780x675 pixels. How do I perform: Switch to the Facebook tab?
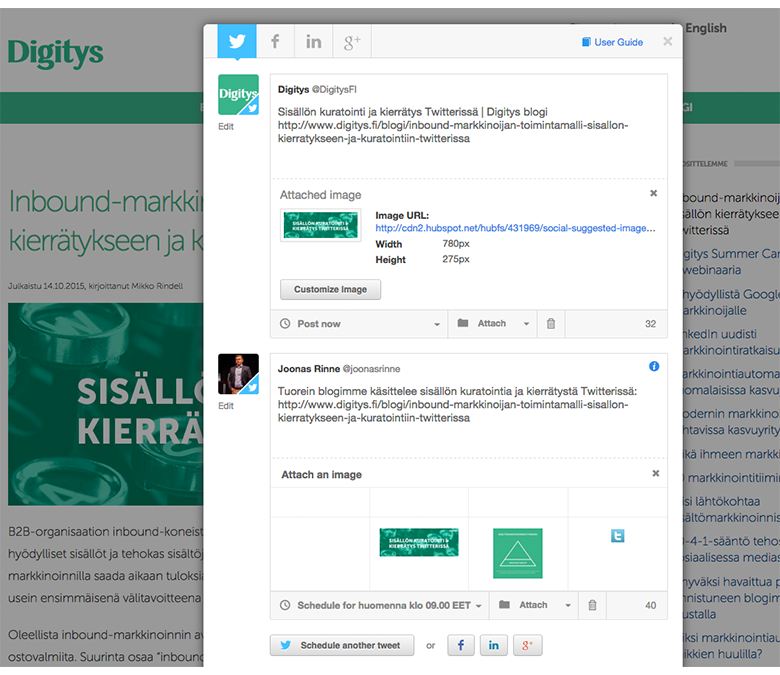tap(275, 41)
